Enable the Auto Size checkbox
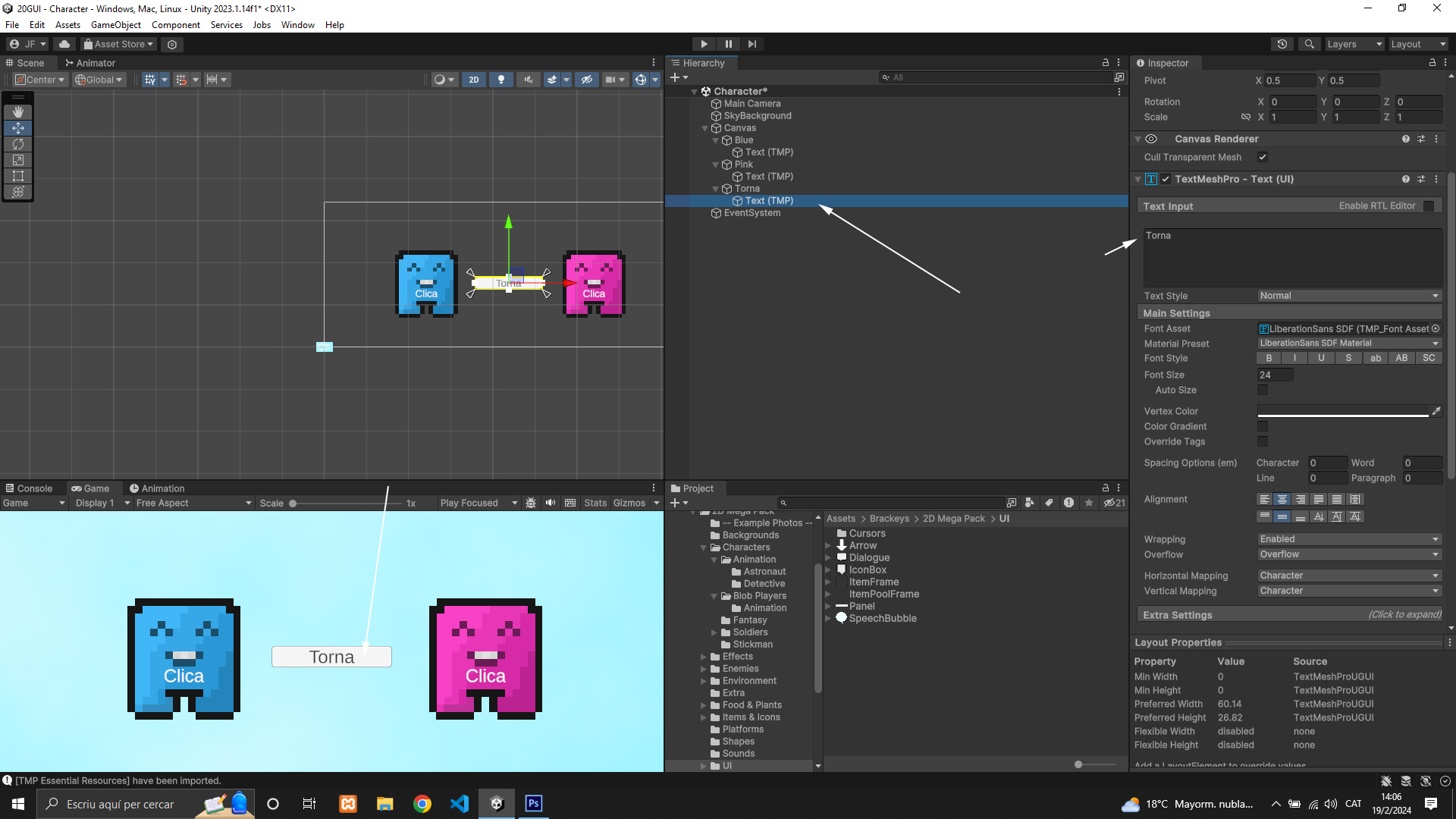The height and width of the screenshot is (819, 1456). point(1263,390)
